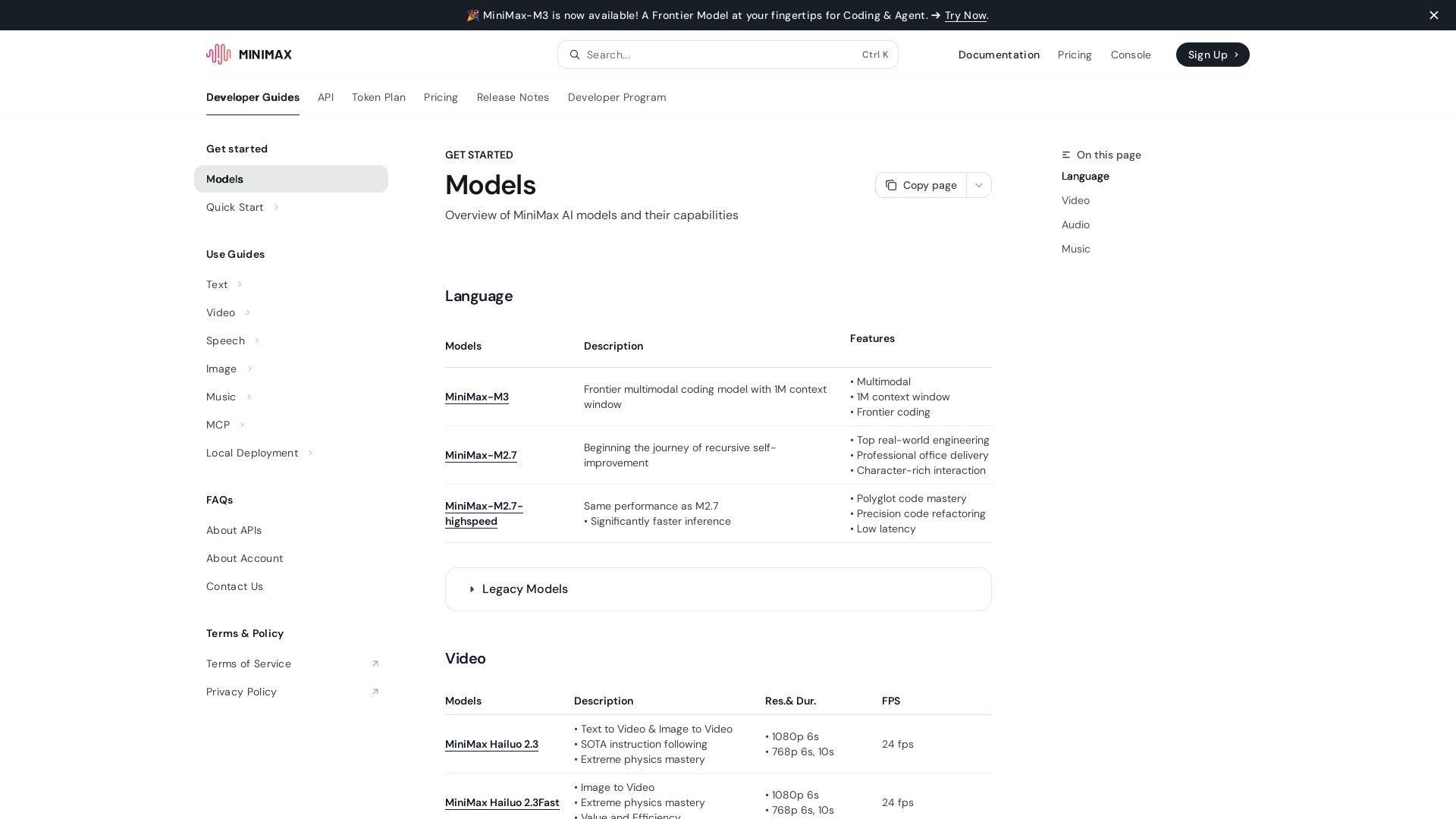The height and width of the screenshot is (819, 1456).
Task: Click the "1M context window" feature text
Action: point(903,397)
